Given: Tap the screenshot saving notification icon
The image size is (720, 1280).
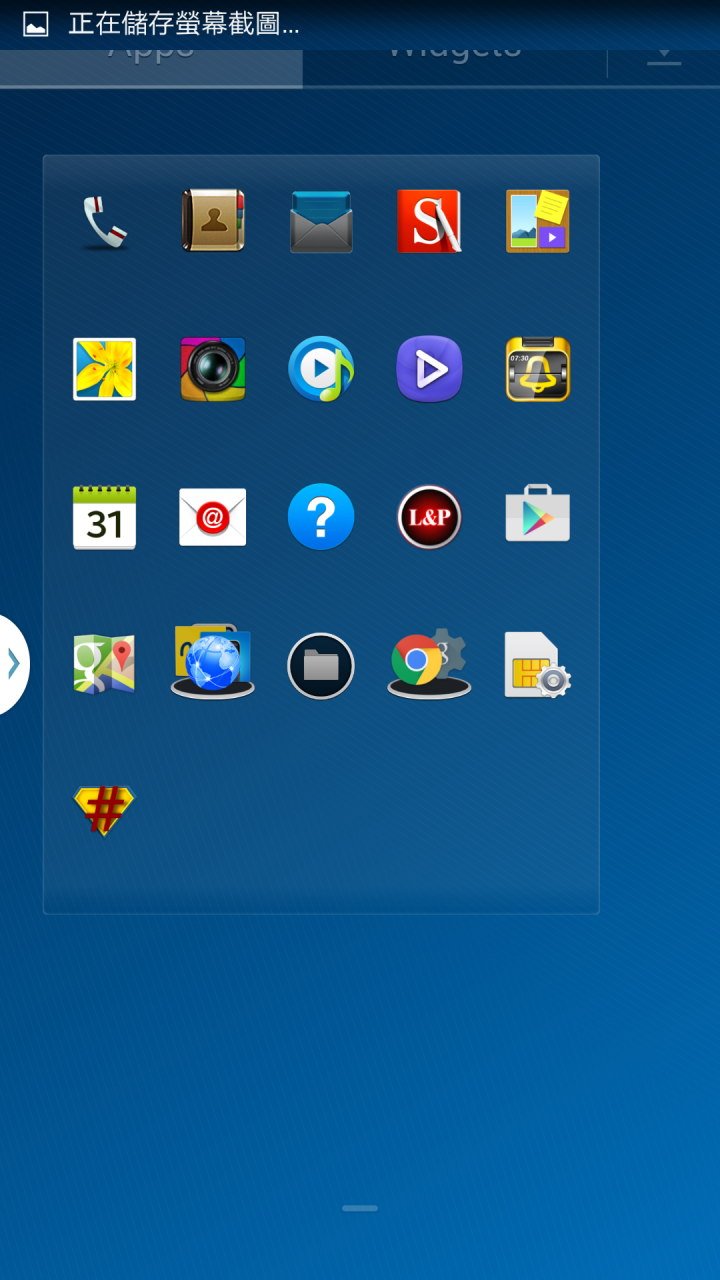Looking at the screenshot, I should 36,24.
